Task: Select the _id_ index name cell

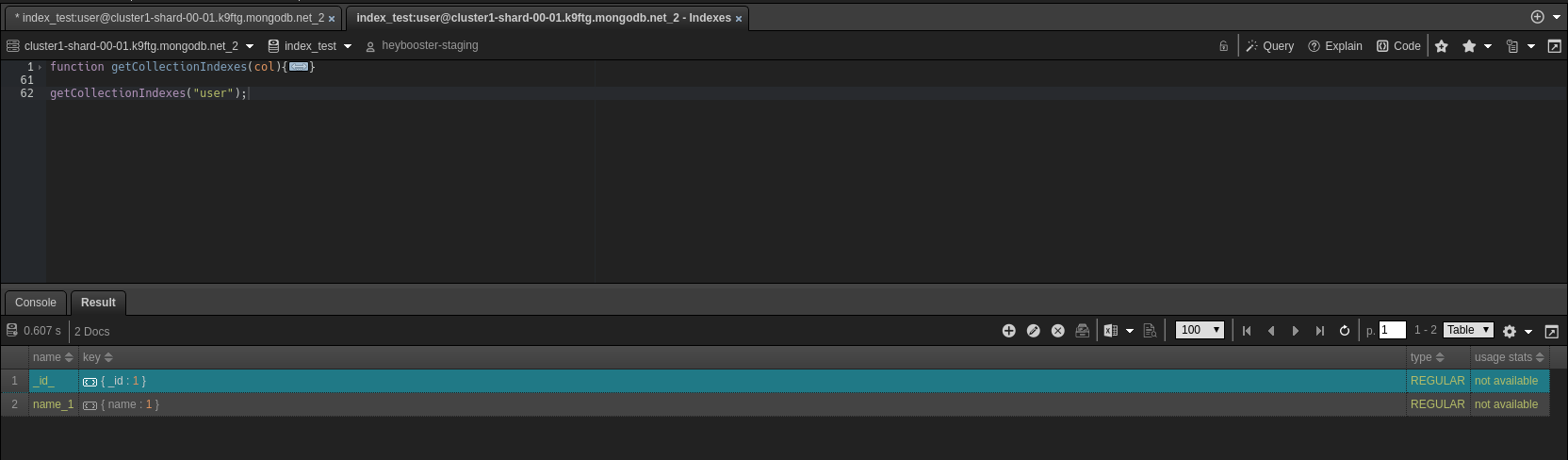Action: click(53, 381)
